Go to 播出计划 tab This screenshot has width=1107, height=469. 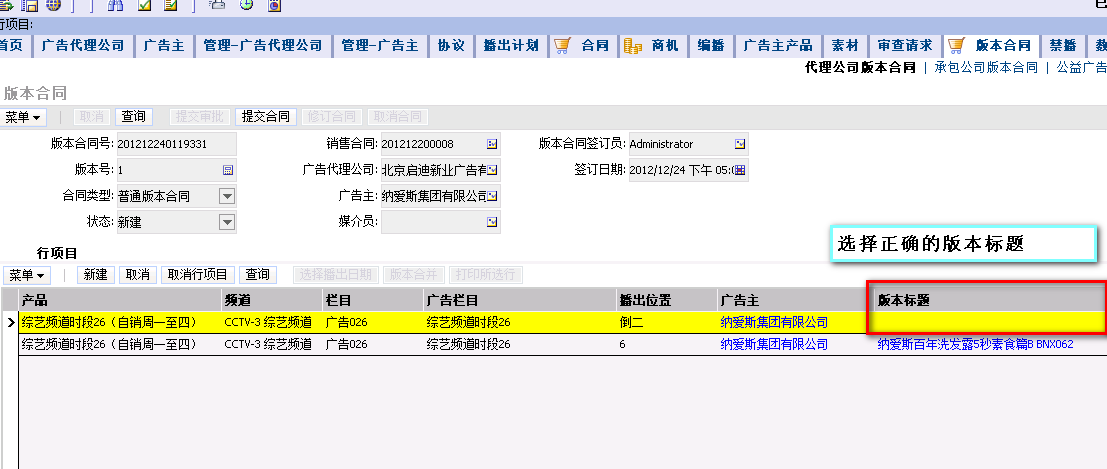510,46
